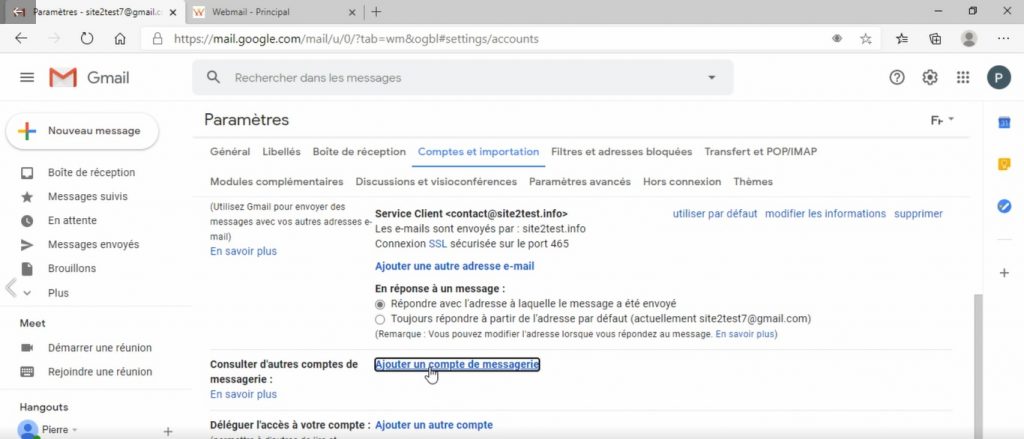Open browser collections icon
The height and width of the screenshot is (439, 1024).
(x=935, y=39)
